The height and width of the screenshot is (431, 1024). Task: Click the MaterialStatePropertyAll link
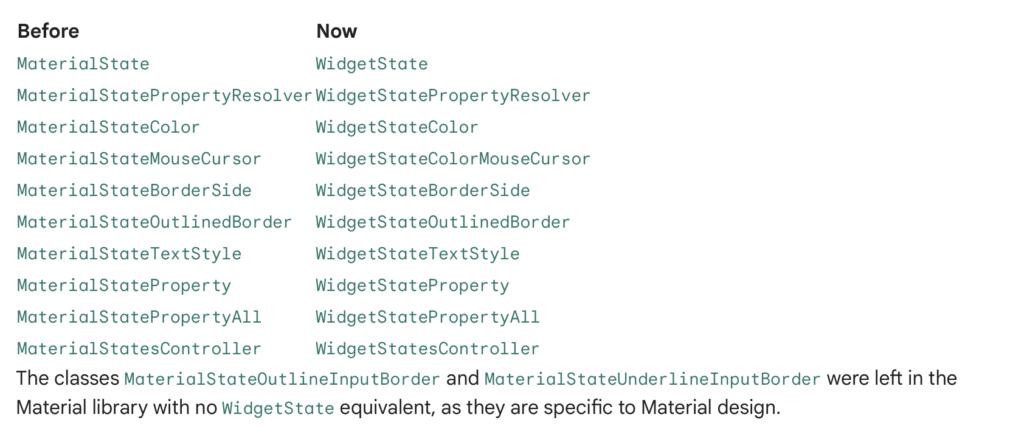[139, 317]
